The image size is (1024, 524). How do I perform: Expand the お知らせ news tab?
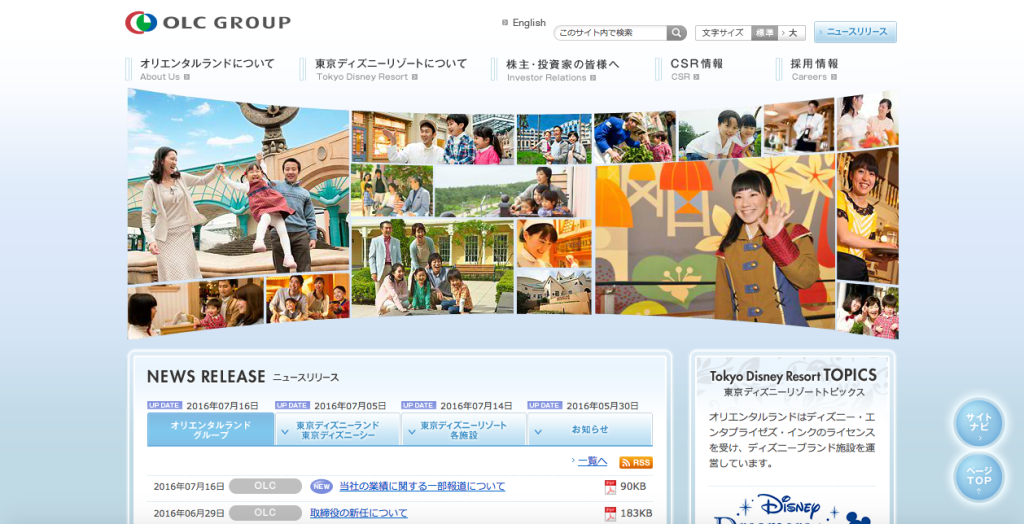point(589,430)
